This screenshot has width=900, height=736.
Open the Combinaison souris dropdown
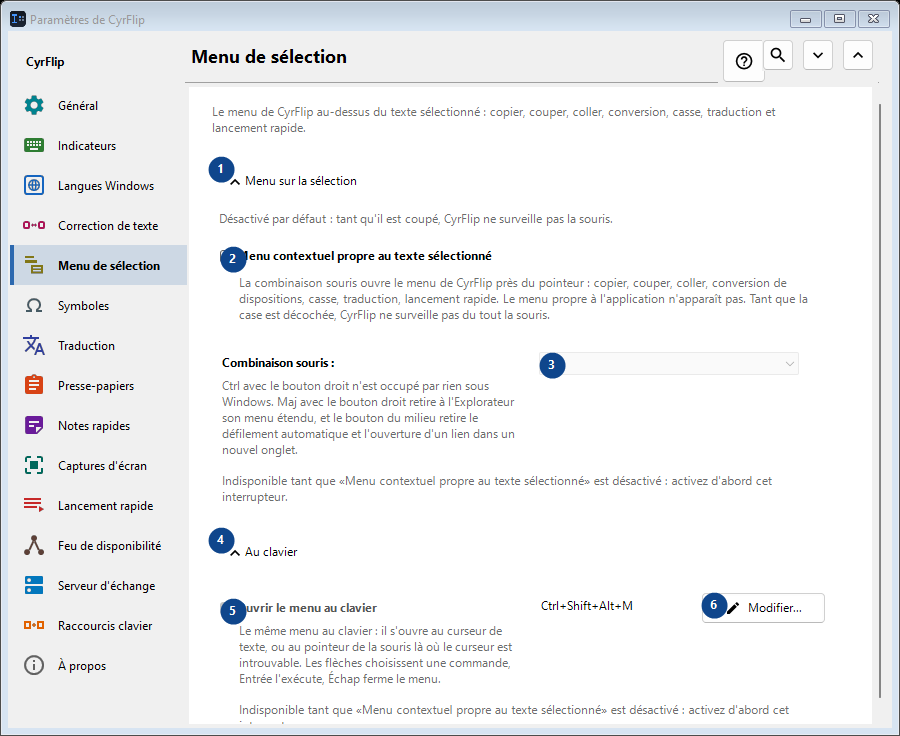tap(669, 363)
